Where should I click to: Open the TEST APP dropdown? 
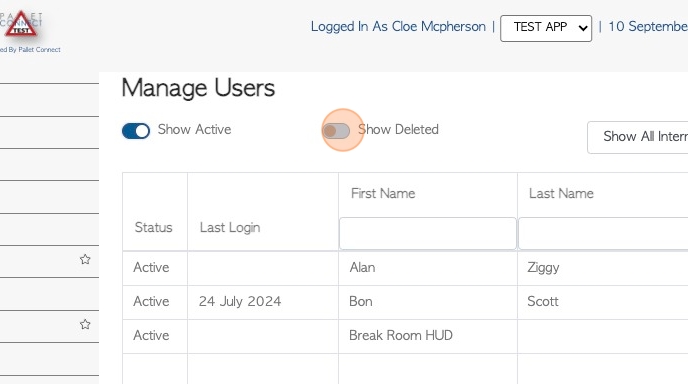[546, 29]
